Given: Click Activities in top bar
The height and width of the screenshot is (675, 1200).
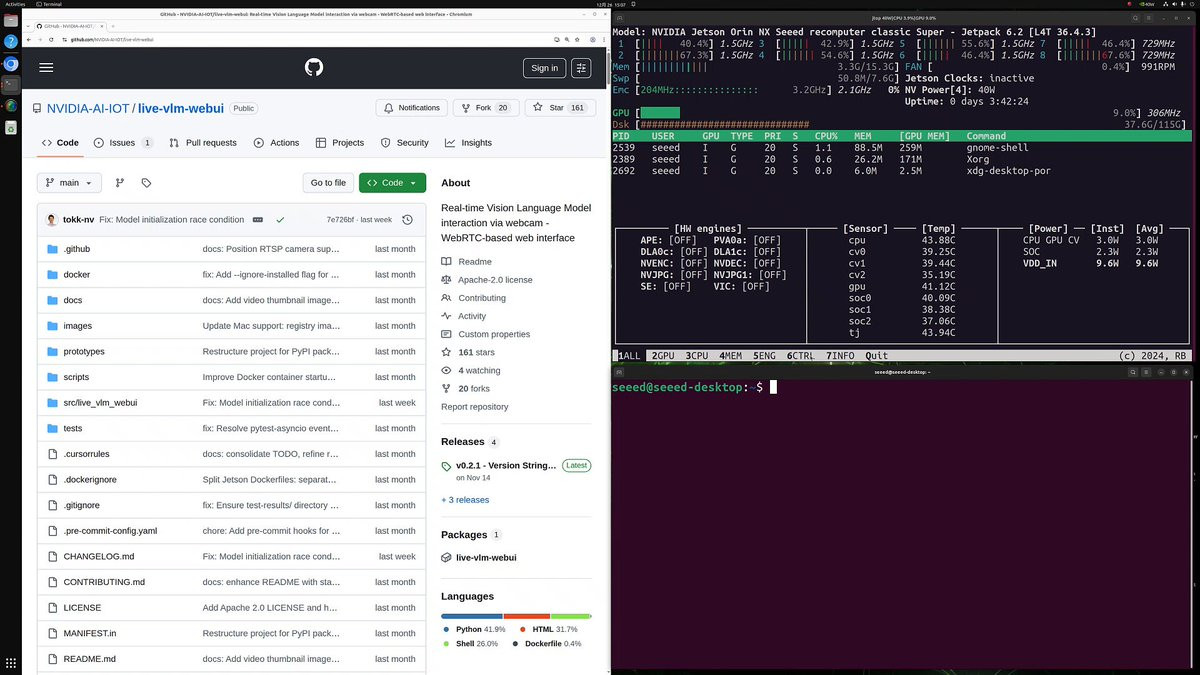Looking at the screenshot, I should coord(15,4).
